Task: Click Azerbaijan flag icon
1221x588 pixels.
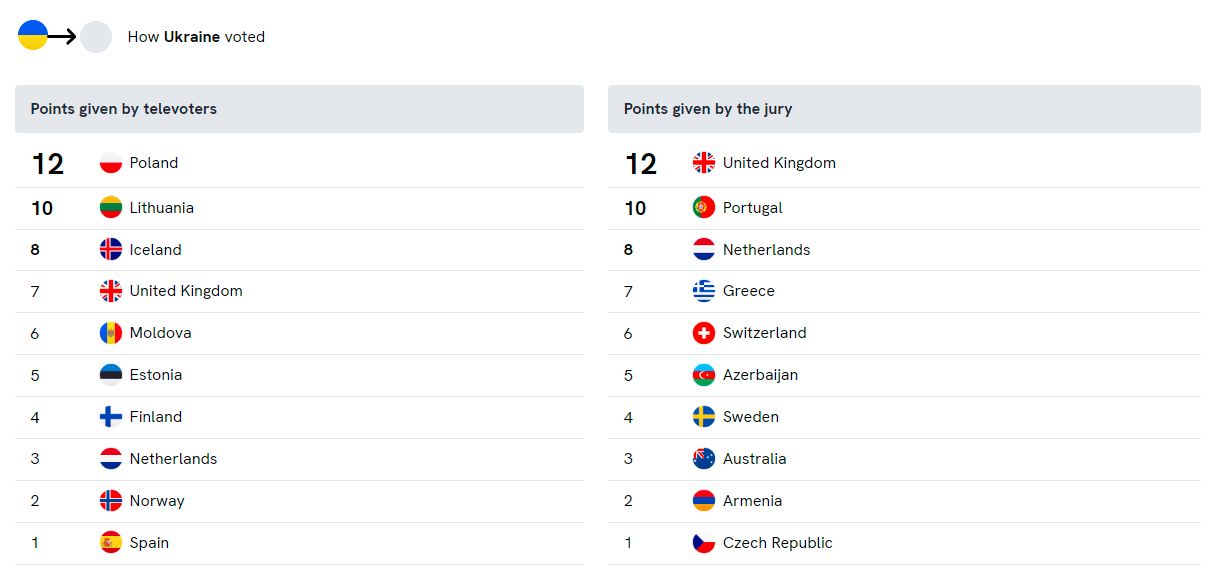Action: click(x=704, y=375)
